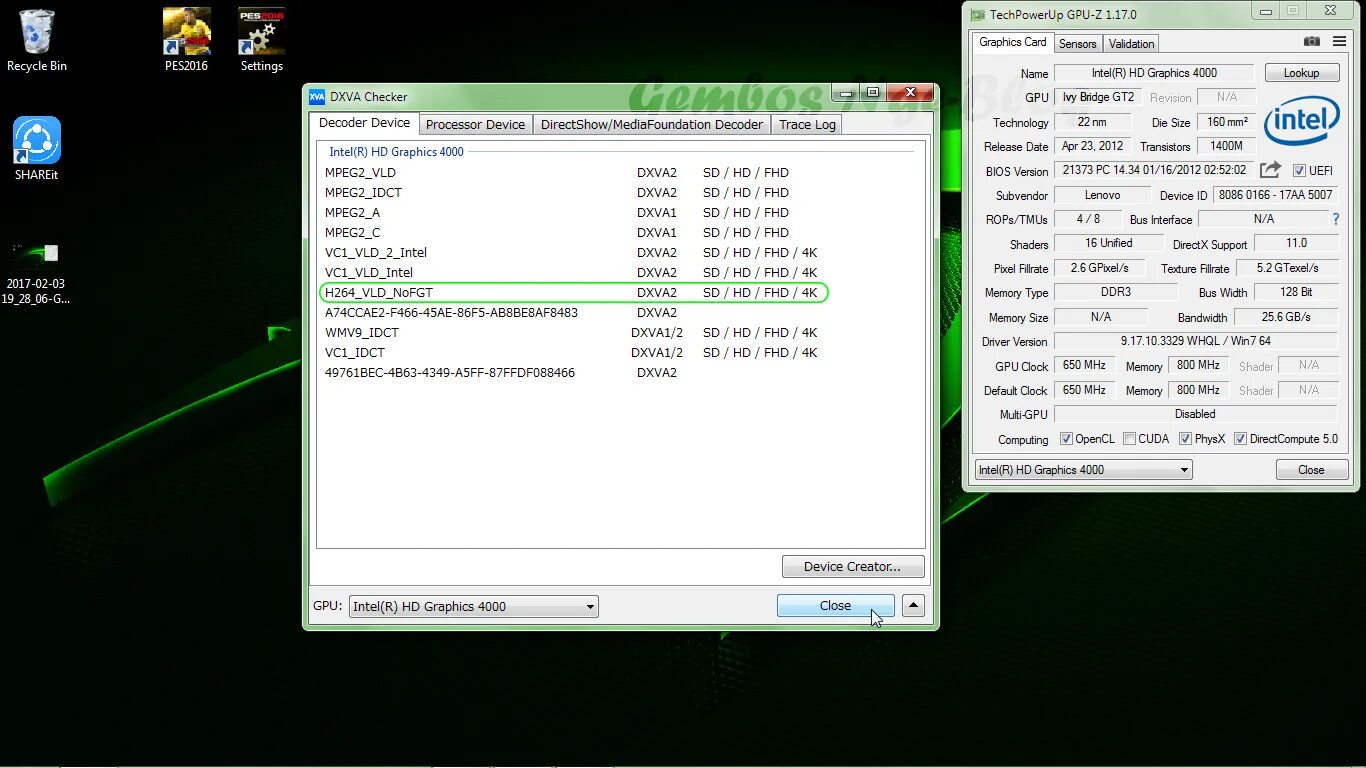
Task: Toggle the DirectCompute 5.0 checkbox
Action: point(1240,439)
